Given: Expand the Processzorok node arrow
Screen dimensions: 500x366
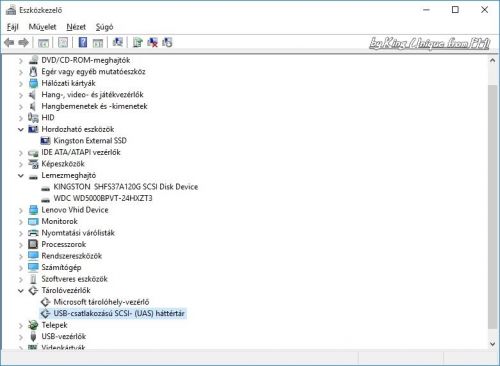Looking at the screenshot, I should tap(21, 245).
